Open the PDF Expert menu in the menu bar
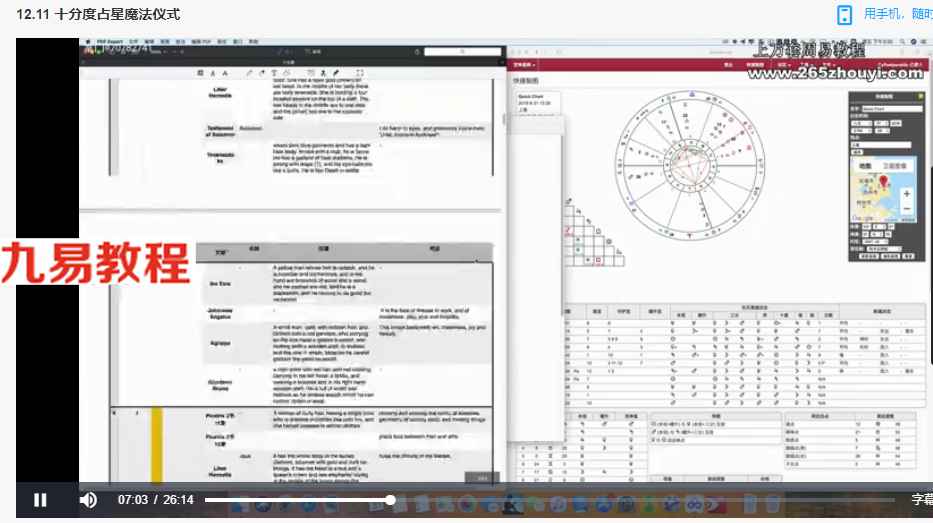933x523 pixels. [x=110, y=42]
